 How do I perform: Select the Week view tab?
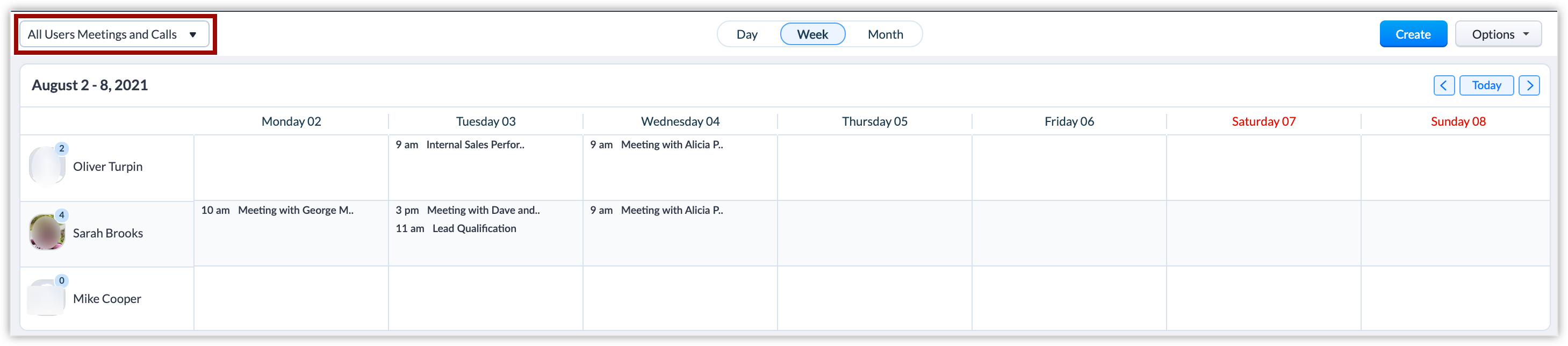point(812,35)
